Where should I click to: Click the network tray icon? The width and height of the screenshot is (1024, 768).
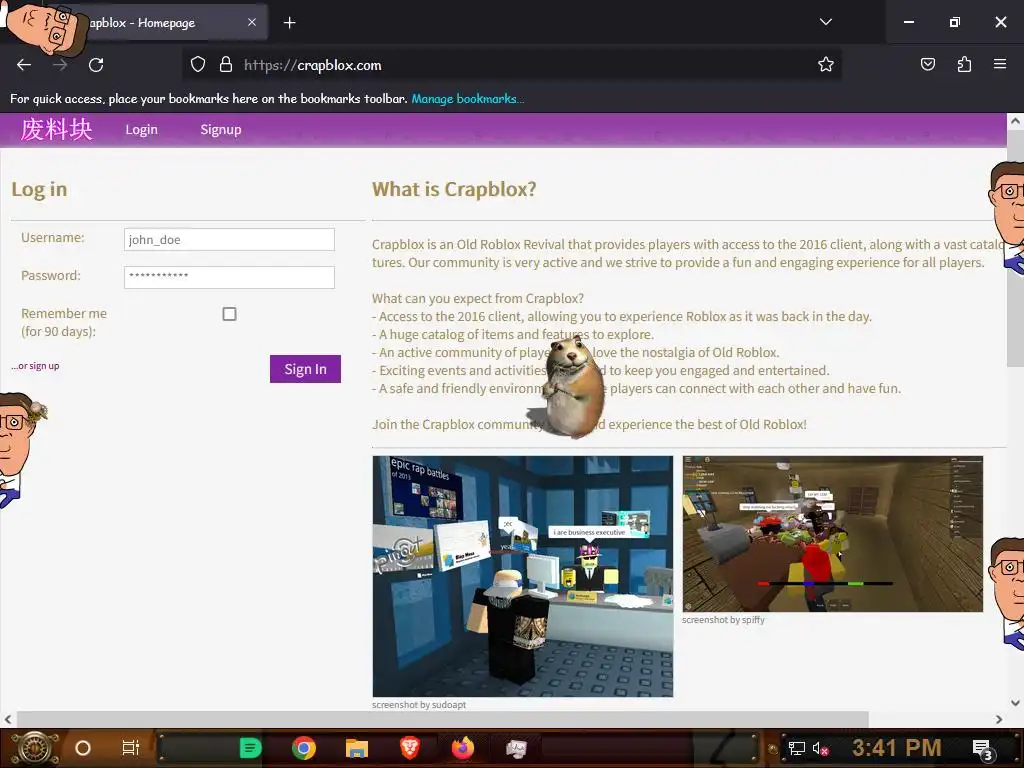tap(796, 748)
